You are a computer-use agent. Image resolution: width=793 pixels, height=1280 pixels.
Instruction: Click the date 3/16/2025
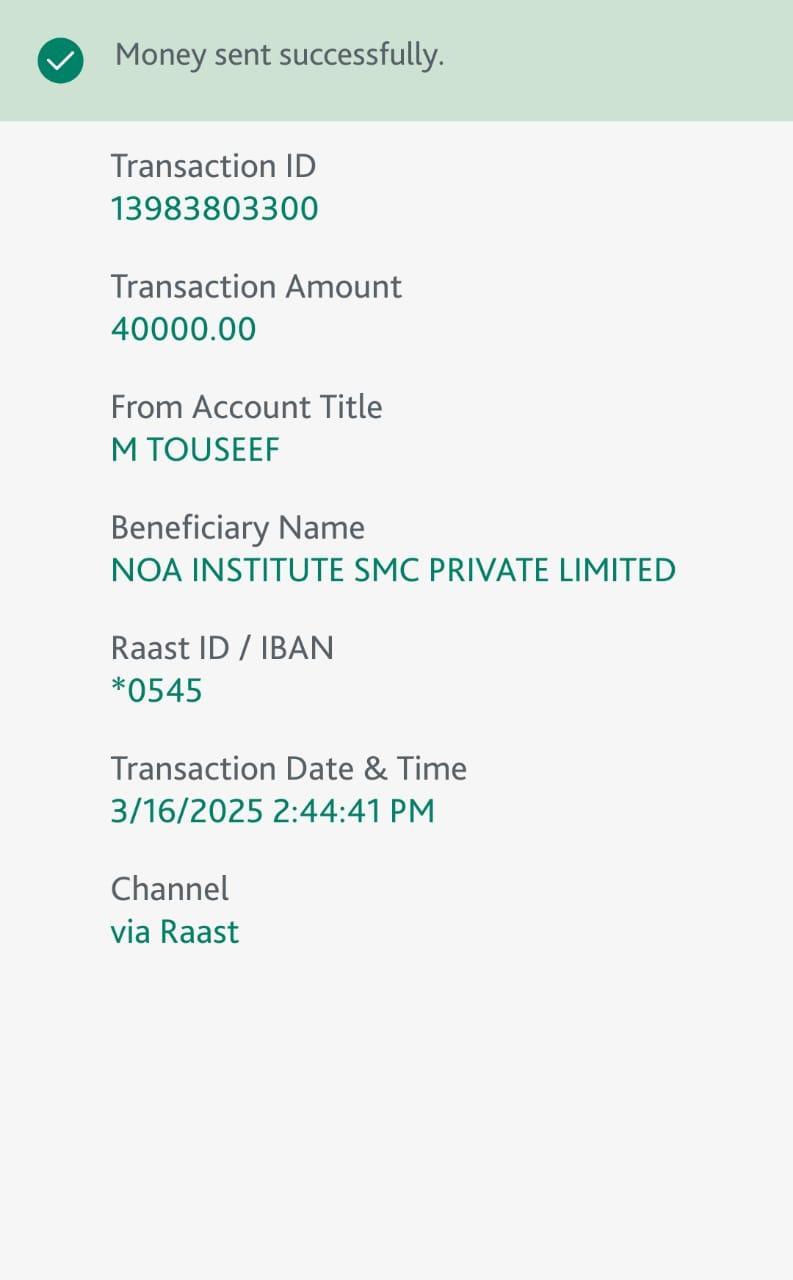pyautogui.click(x=187, y=811)
